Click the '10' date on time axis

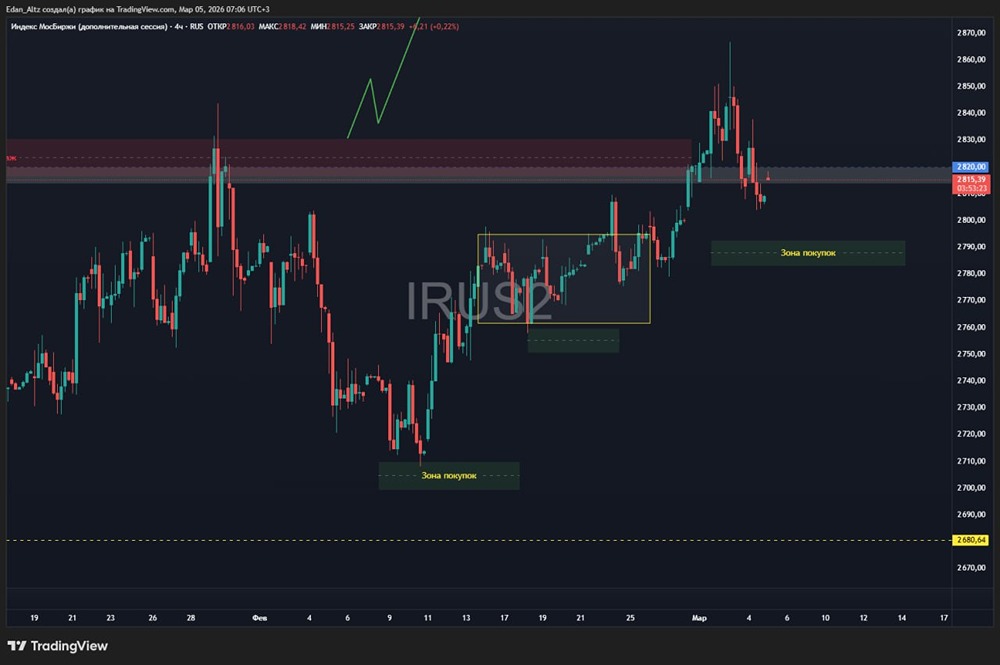[825, 618]
